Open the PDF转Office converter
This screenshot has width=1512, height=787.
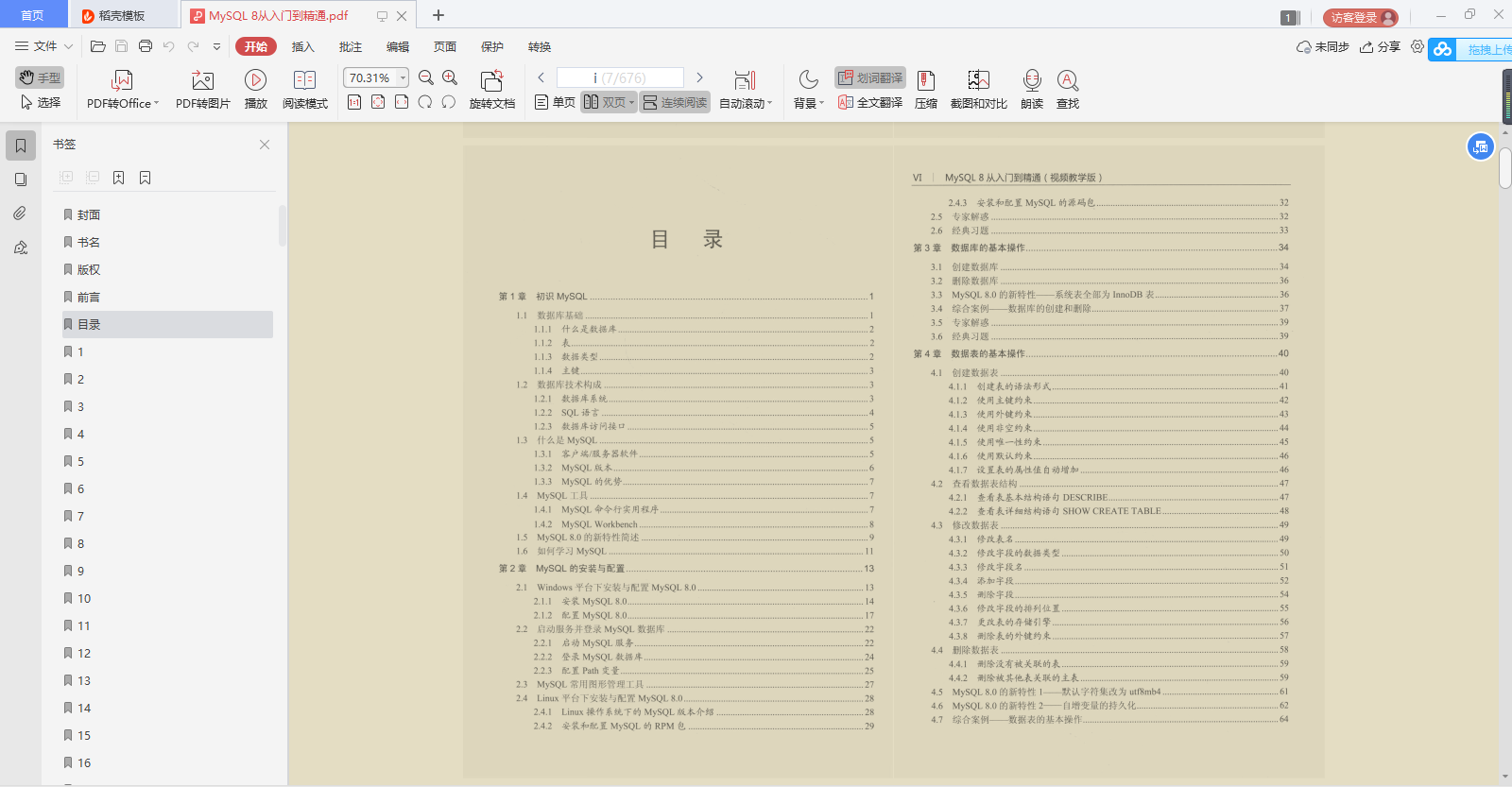click(123, 90)
